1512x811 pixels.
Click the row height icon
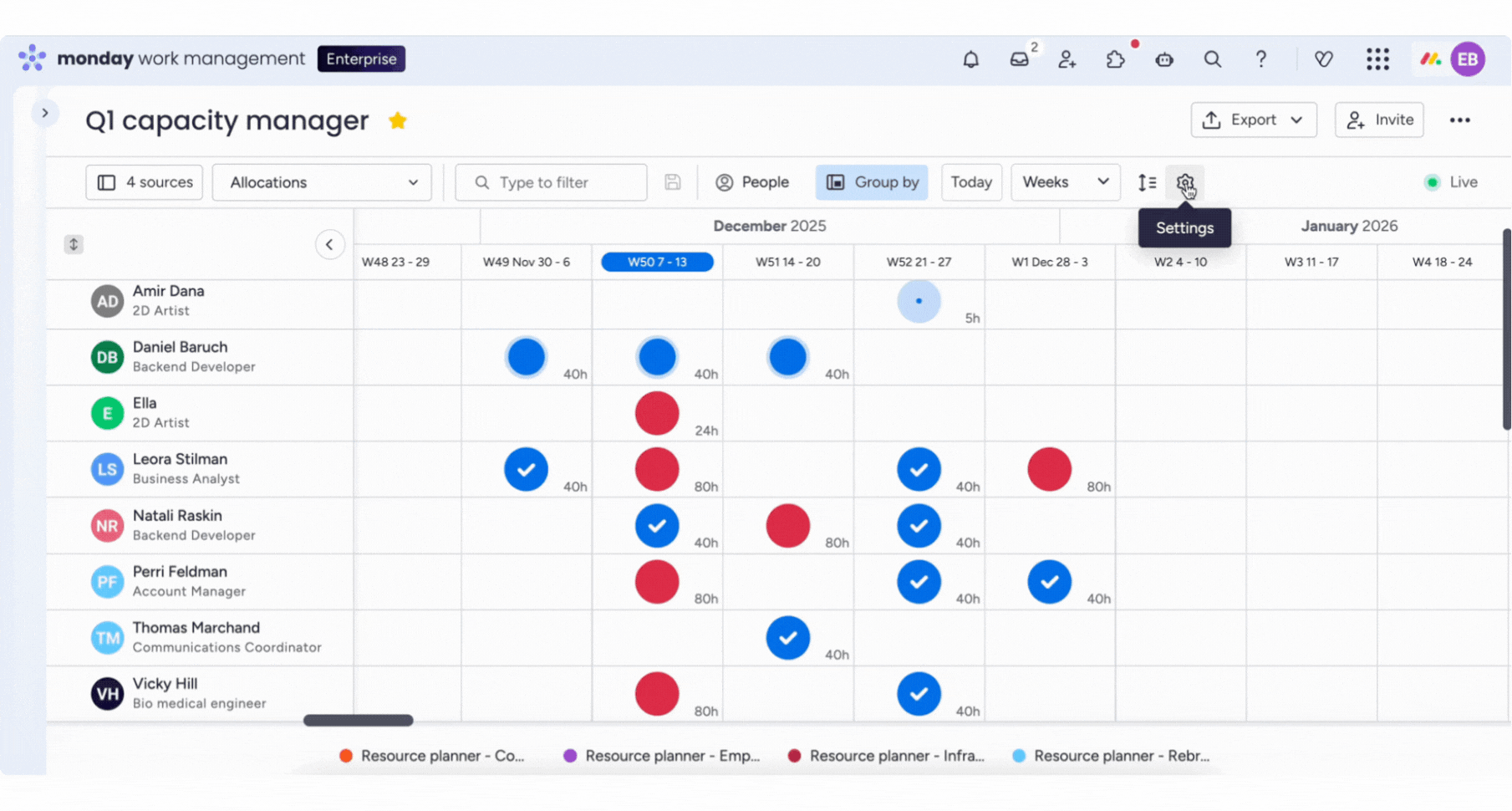pos(1148,182)
